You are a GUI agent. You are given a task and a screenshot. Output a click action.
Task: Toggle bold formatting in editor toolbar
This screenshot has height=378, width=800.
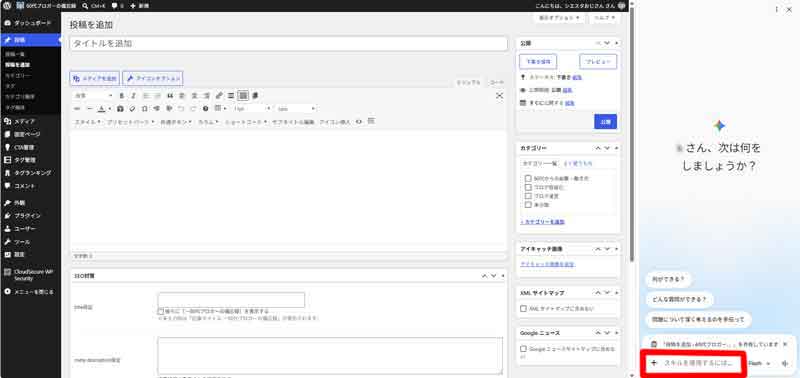121,95
